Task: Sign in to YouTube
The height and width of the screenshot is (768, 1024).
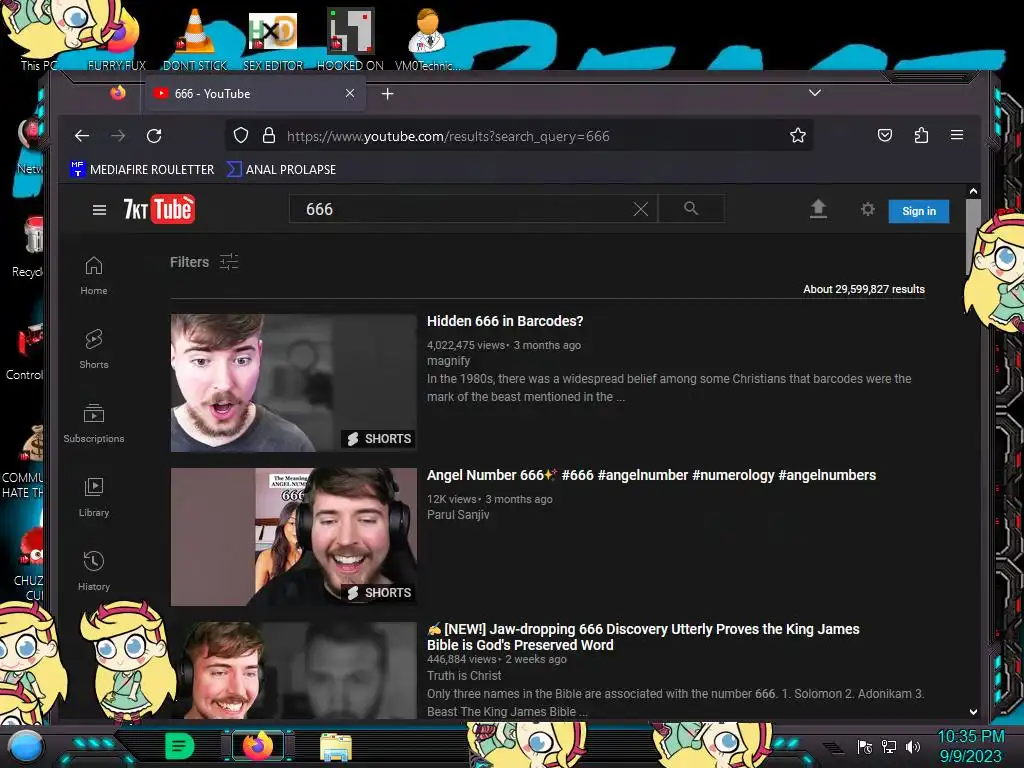Action: [x=918, y=211]
